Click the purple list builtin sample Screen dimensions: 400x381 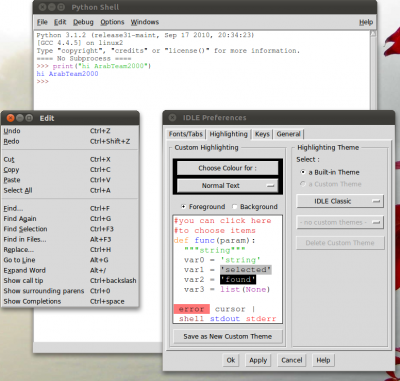230,289
